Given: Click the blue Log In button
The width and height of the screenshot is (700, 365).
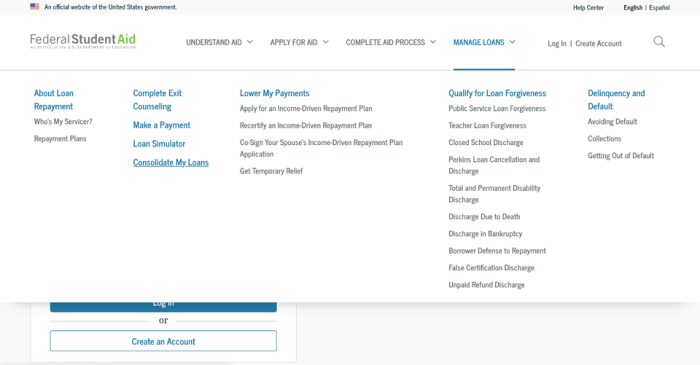Looking at the screenshot, I should (163, 307).
